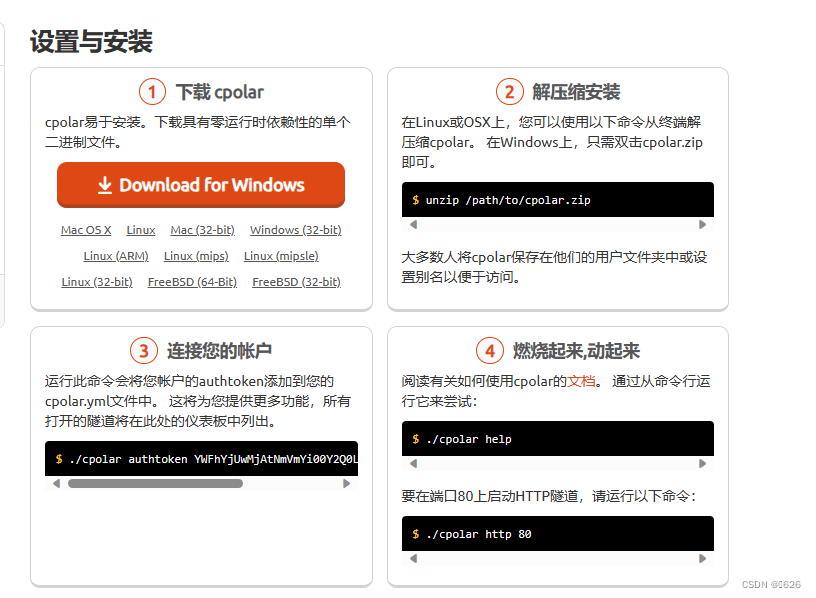Open the Linux download link
The height and width of the screenshot is (598, 816).
pos(141,230)
